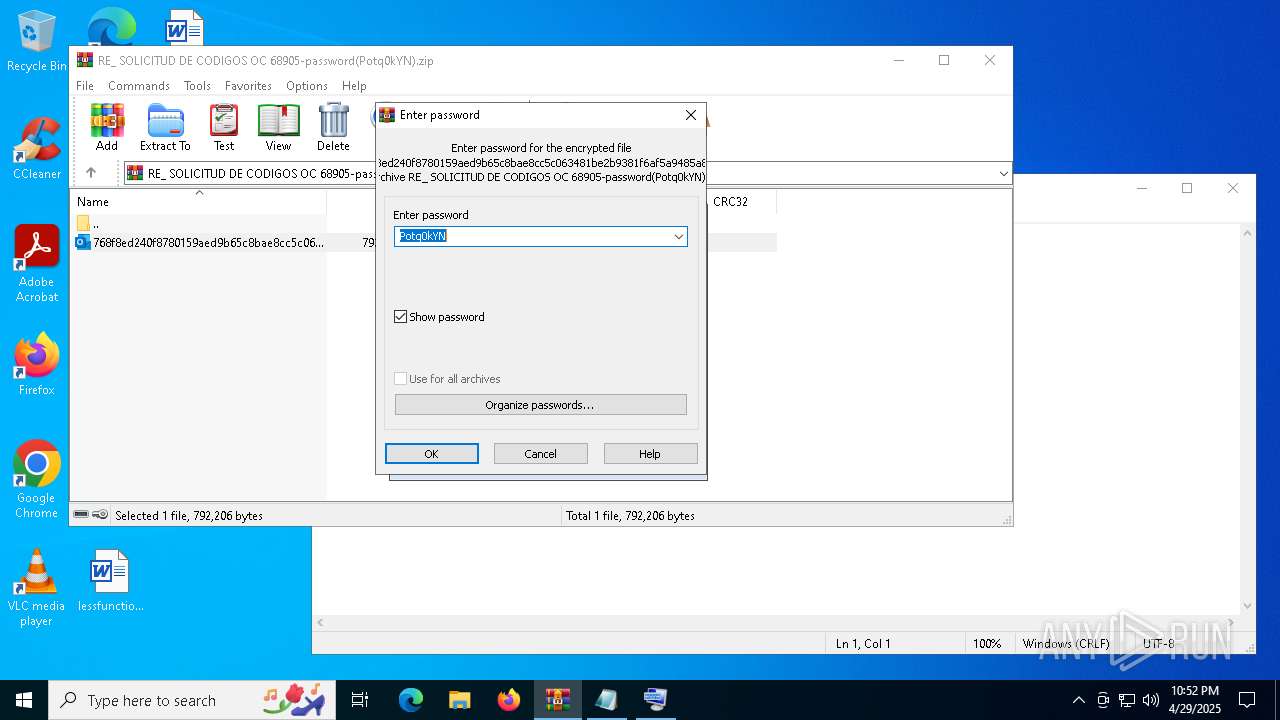
Task: Open Microsoft Edge icon on desktop
Action: (111, 26)
